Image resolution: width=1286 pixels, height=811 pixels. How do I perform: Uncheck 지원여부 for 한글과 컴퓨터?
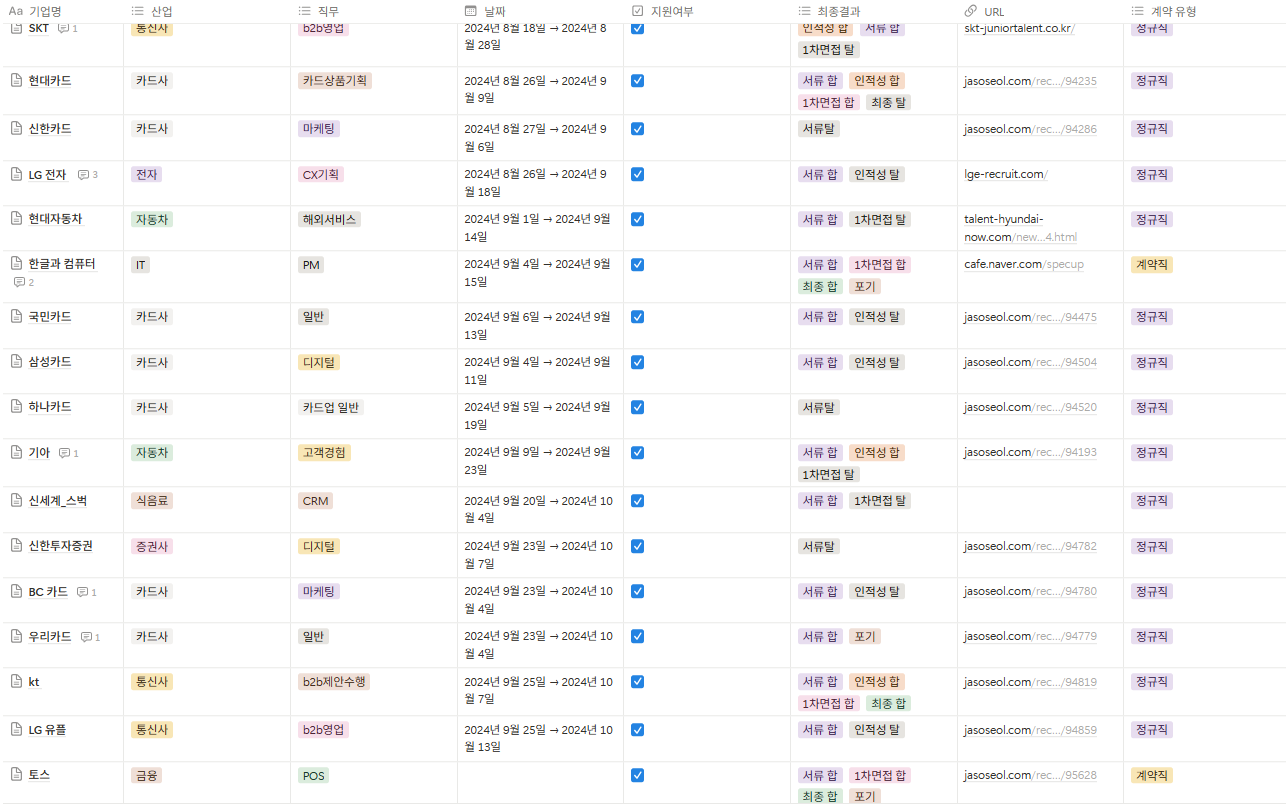tap(637, 264)
